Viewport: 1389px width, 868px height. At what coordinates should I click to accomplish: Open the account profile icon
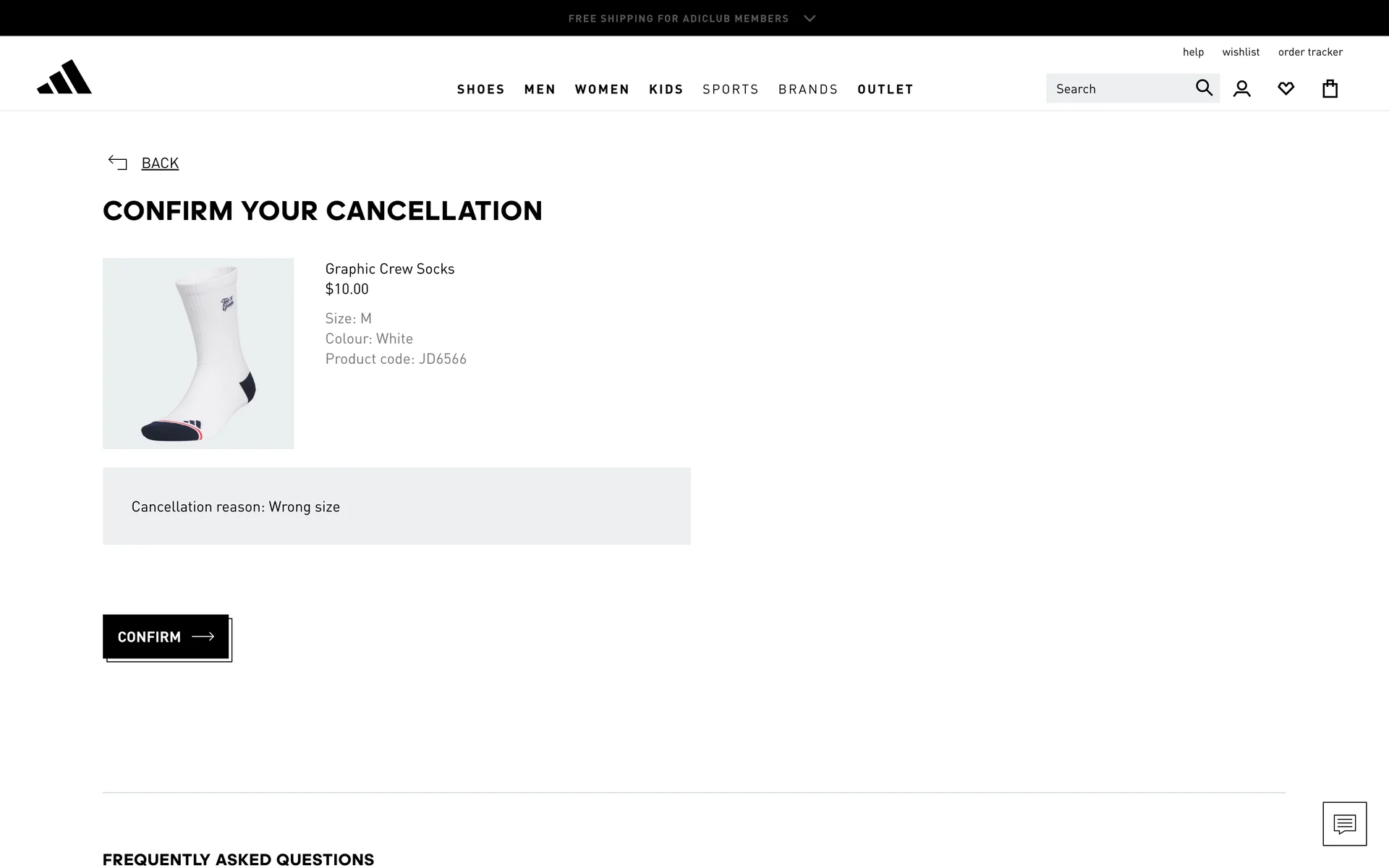tap(1242, 89)
